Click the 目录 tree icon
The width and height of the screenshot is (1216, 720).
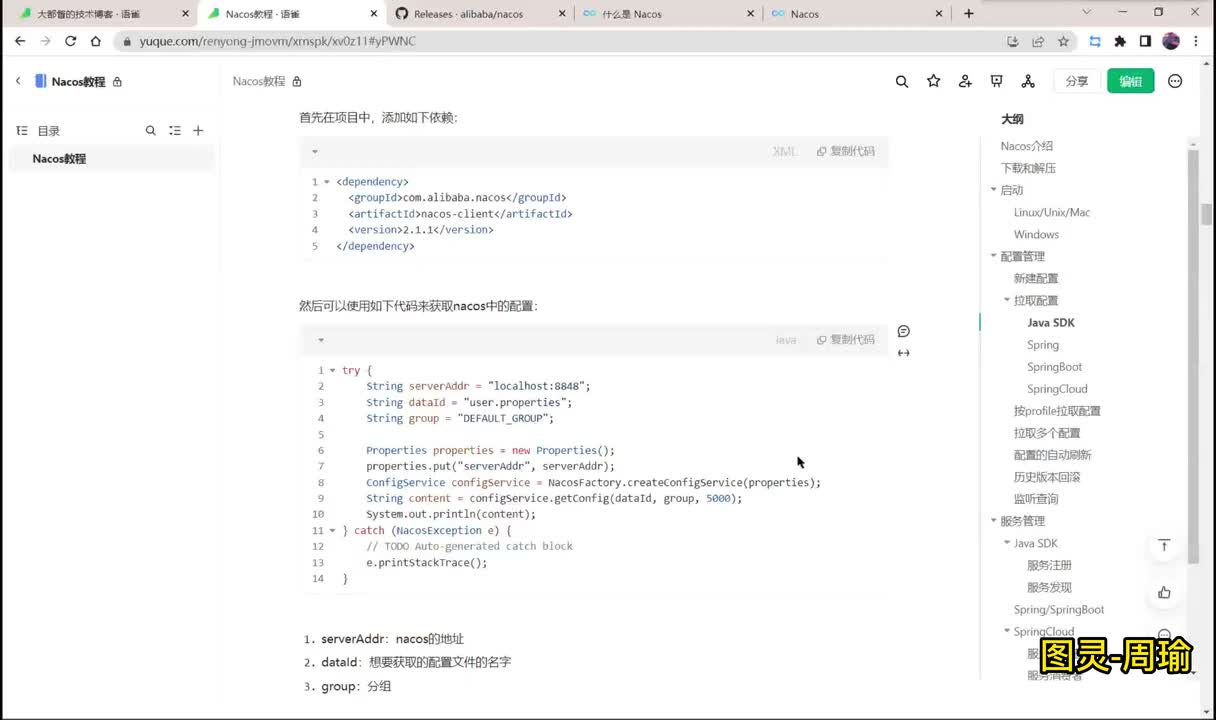click(x=22, y=131)
